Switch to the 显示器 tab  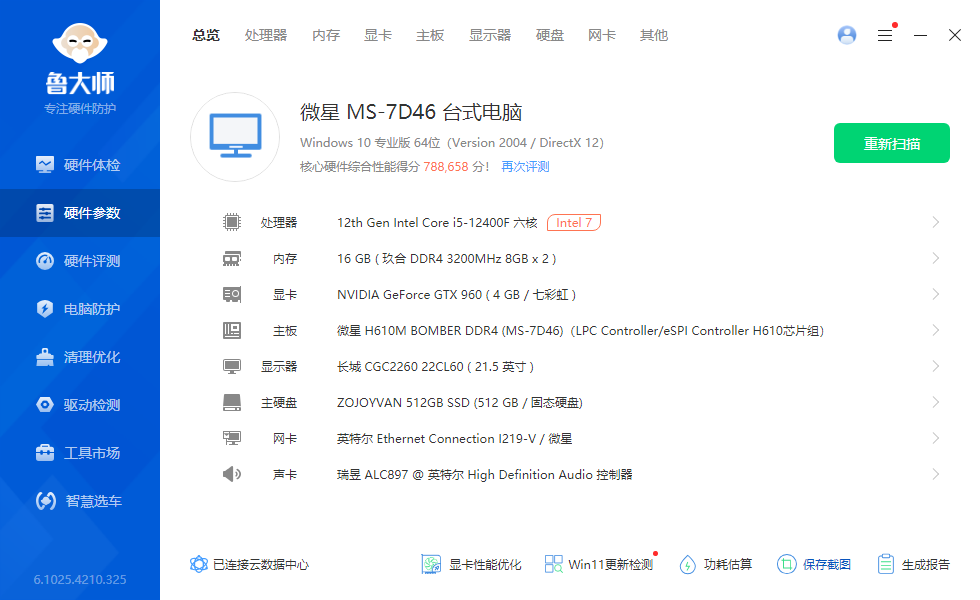(490, 35)
